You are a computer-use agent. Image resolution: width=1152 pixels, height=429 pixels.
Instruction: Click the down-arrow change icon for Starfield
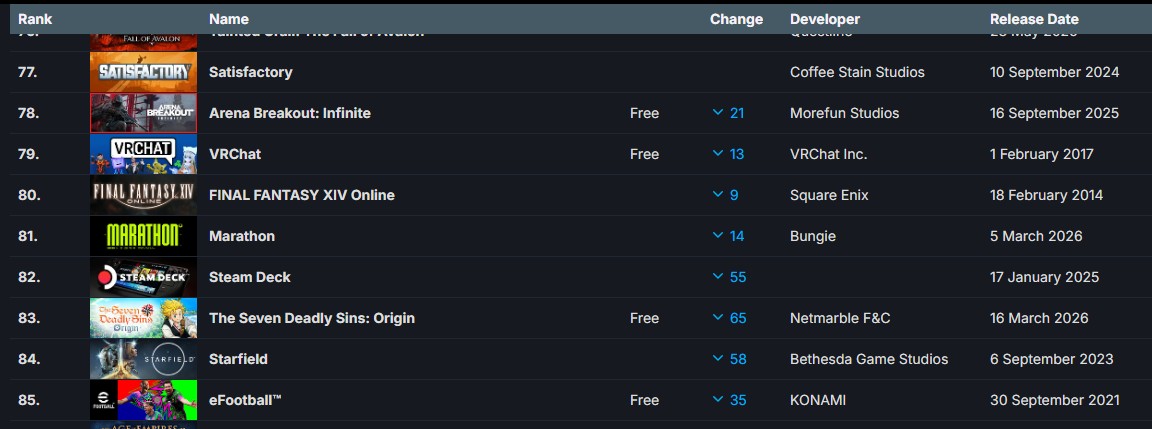tap(718, 360)
